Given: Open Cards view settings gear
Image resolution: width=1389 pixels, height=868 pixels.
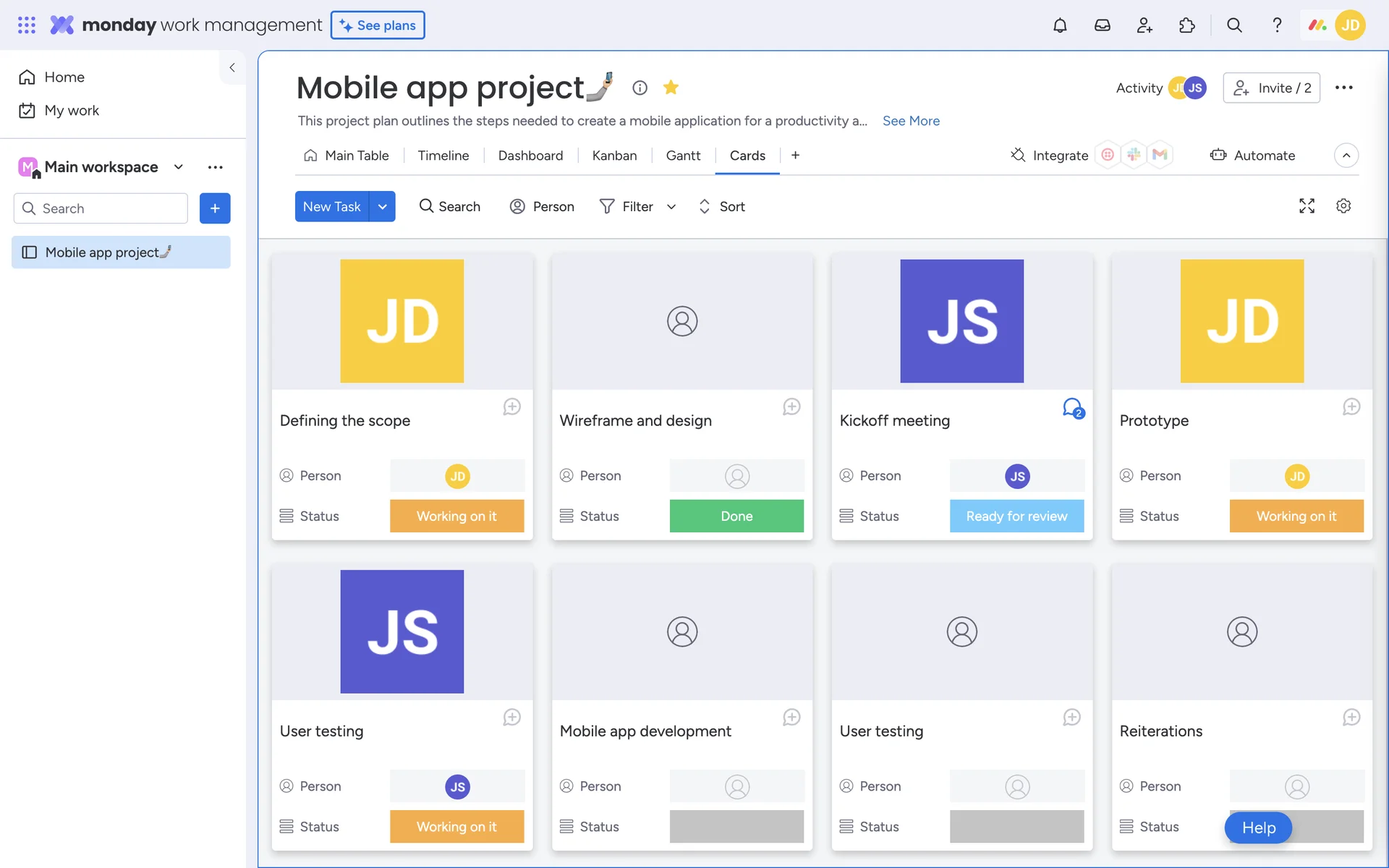Looking at the screenshot, I should coord(1343,206).
